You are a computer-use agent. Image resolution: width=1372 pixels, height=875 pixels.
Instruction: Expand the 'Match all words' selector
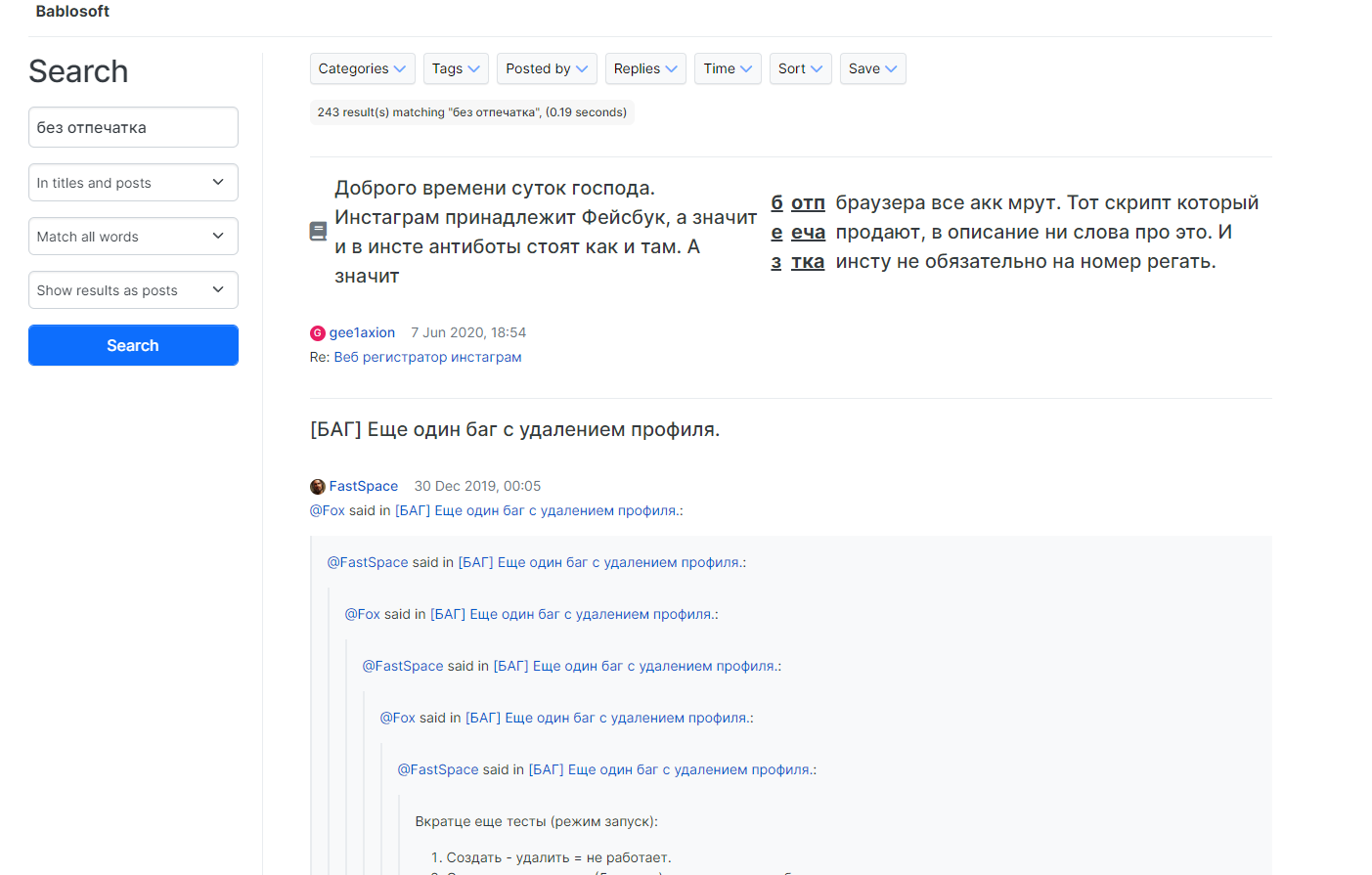click(x=133, y=237)
